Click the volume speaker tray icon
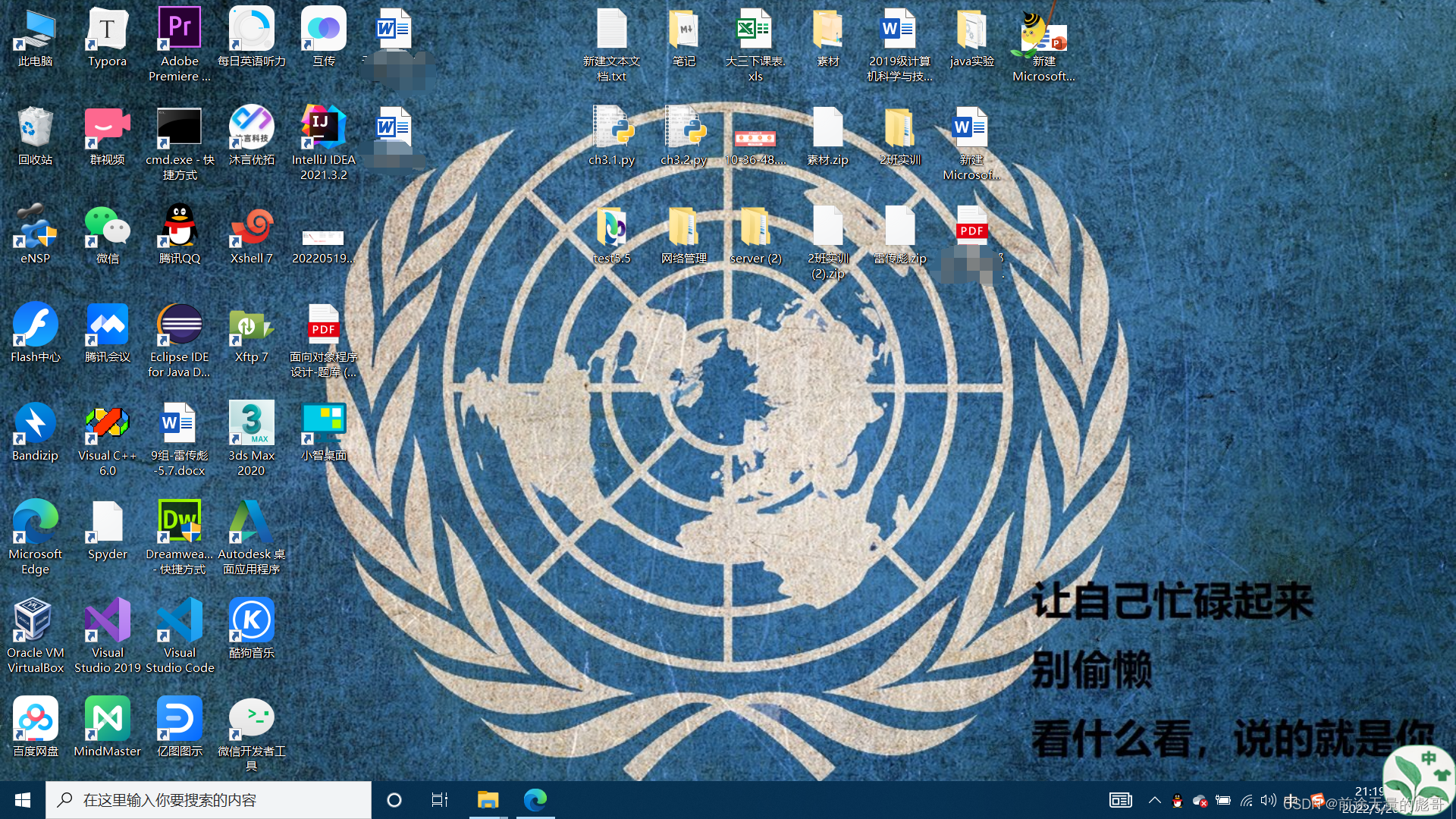 pyautogui.click(x=1268, y=800)
